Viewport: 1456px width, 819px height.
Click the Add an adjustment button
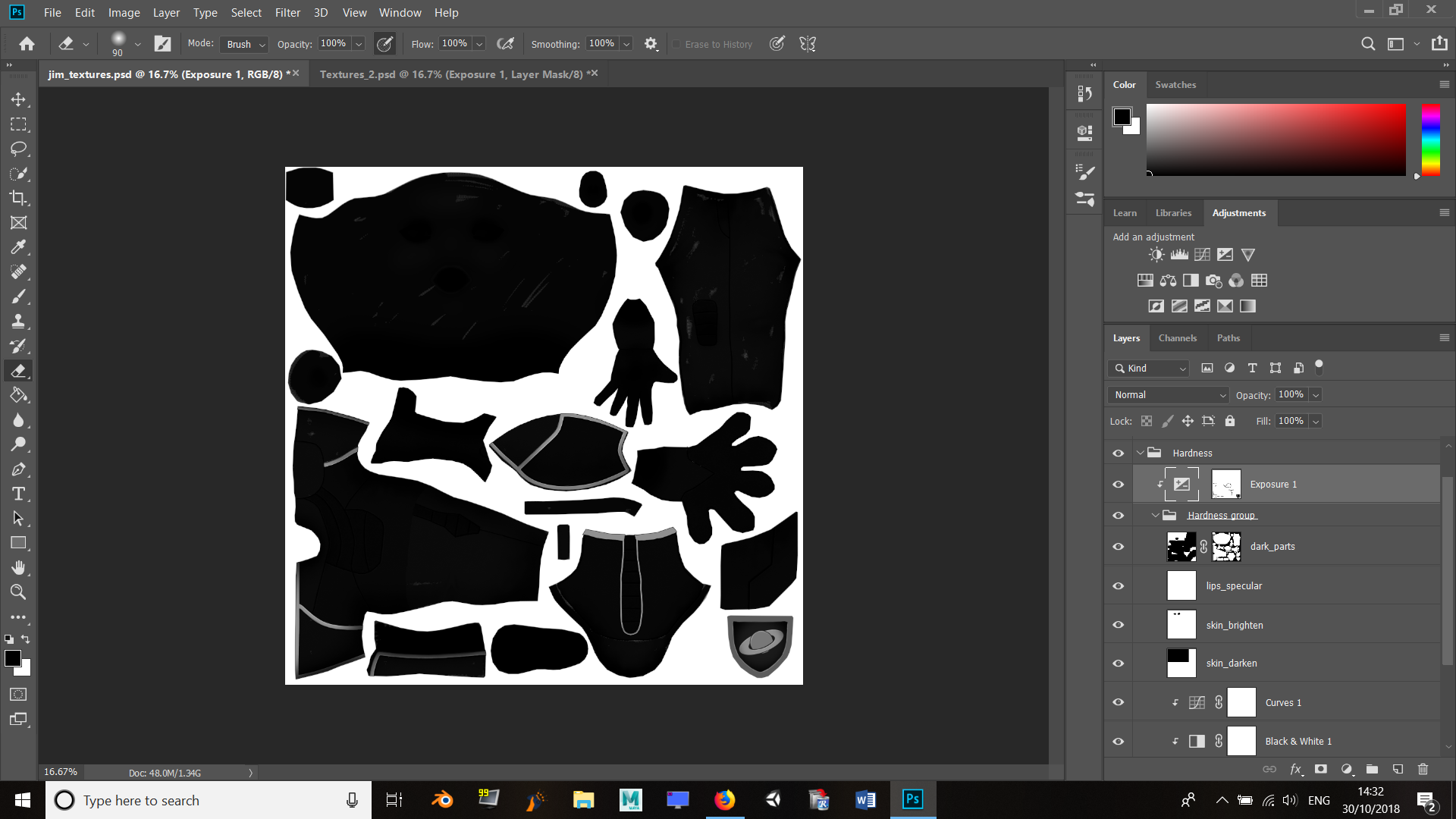[1154, 236]
